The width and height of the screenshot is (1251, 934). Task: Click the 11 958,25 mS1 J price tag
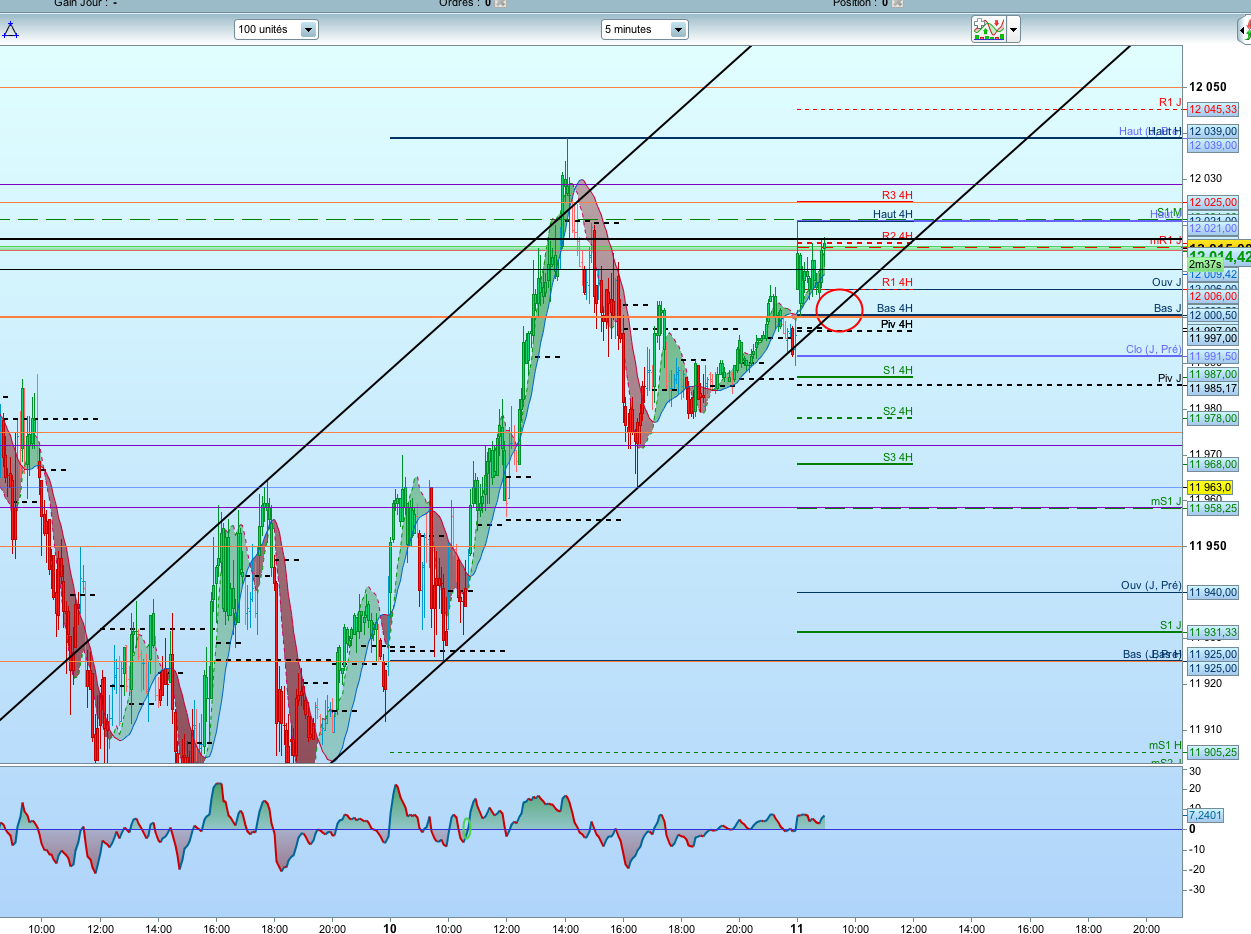1212,508
